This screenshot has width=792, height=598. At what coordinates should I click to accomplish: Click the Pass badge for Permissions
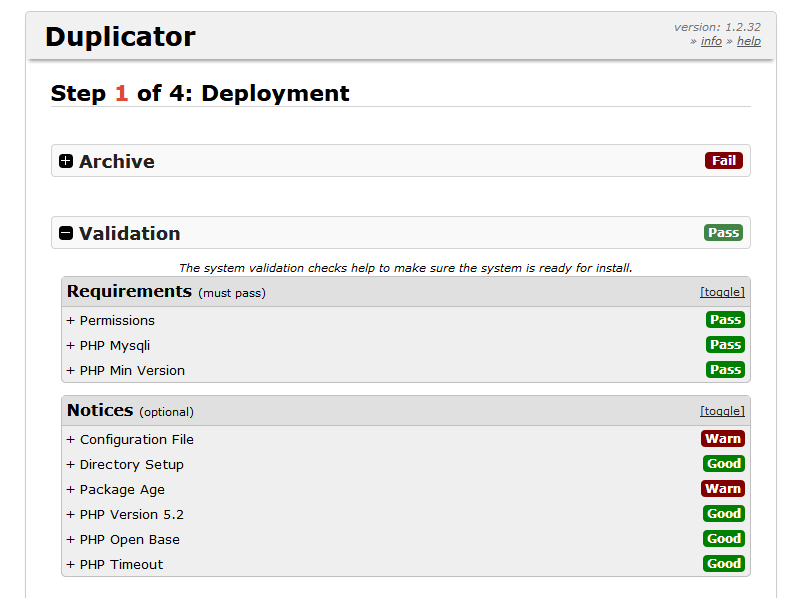click(725, 320)
